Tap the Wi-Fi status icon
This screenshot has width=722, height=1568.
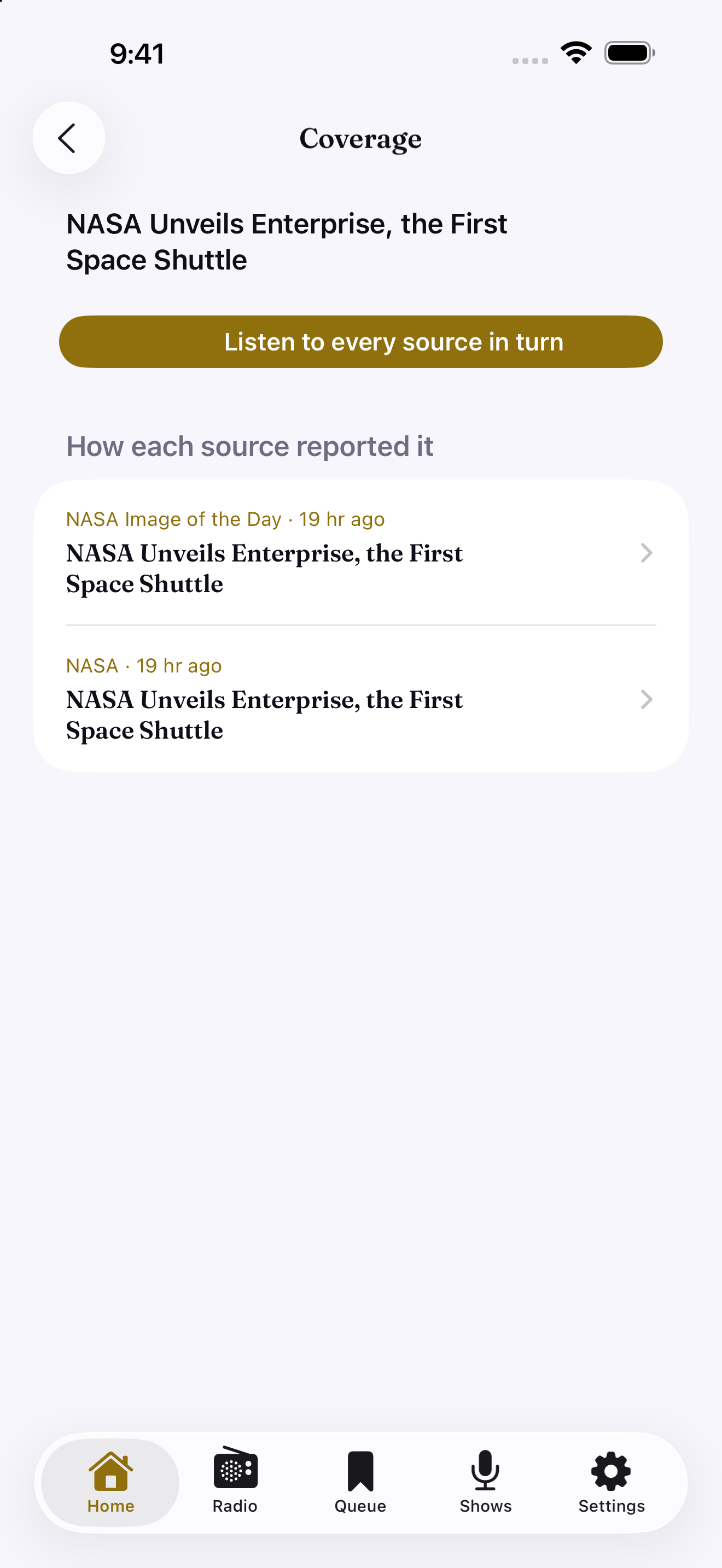[x=576, y=53]
